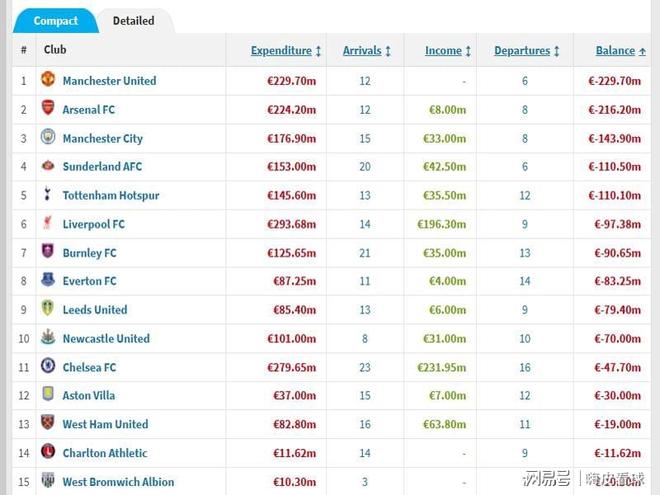This screenshot has width=660, height=495.
Task: Click the Chelsea FC club crest
Action: coord(48,365)
